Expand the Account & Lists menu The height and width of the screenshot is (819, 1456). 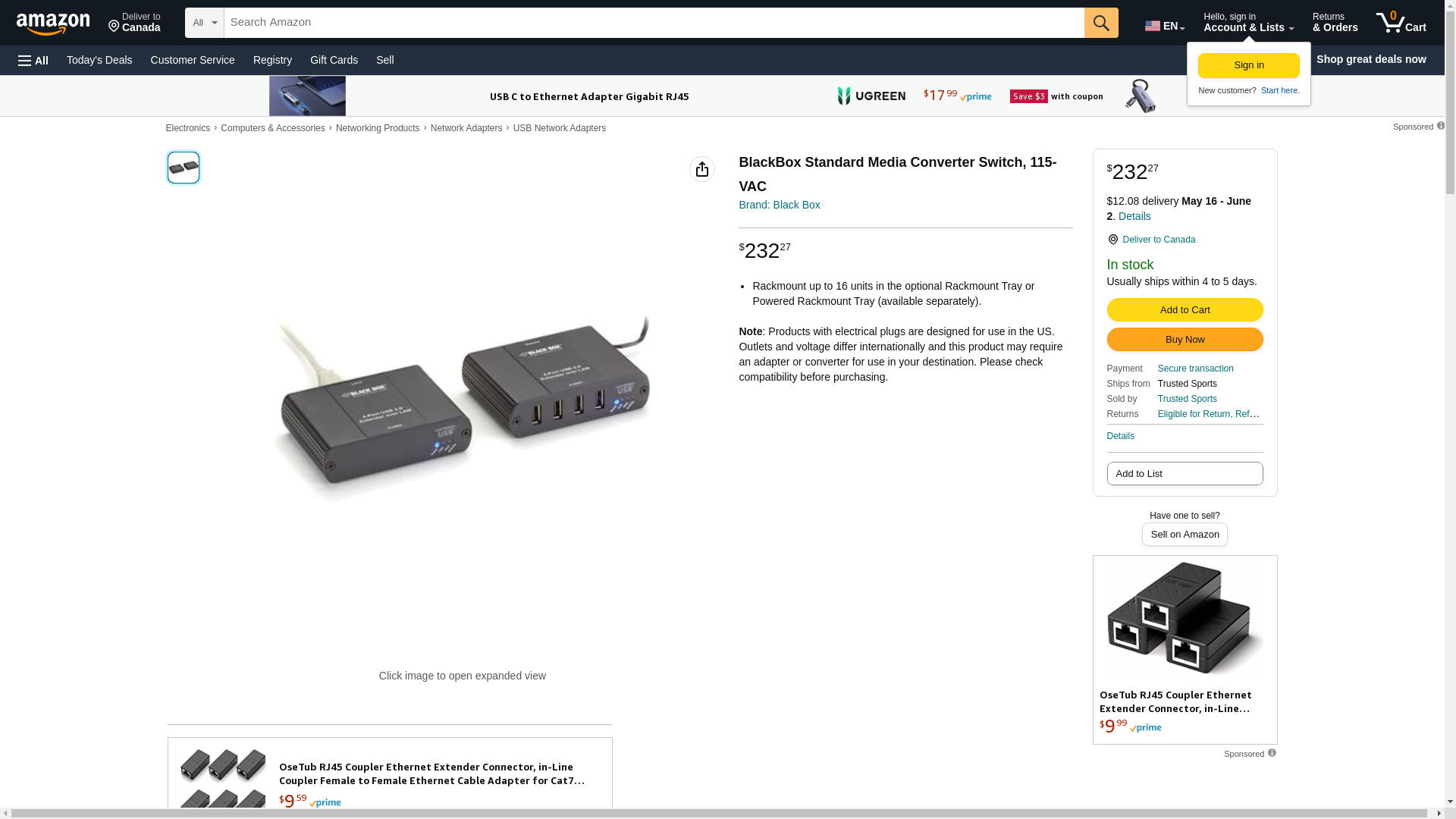click(1248, 23)
